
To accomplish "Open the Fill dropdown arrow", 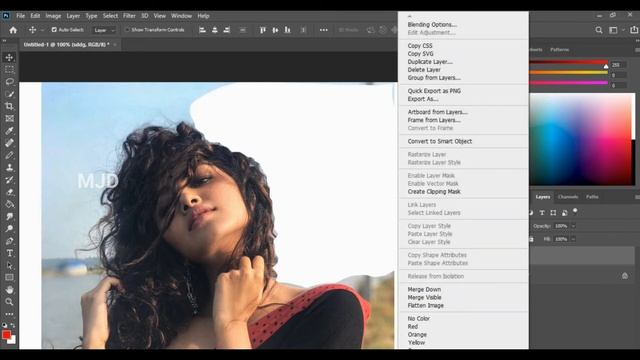I will tap(573, 239).
